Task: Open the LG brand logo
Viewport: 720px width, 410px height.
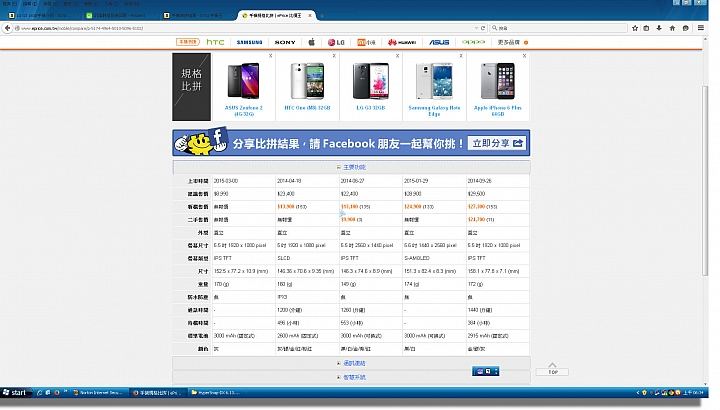Action: click(336, 42)
